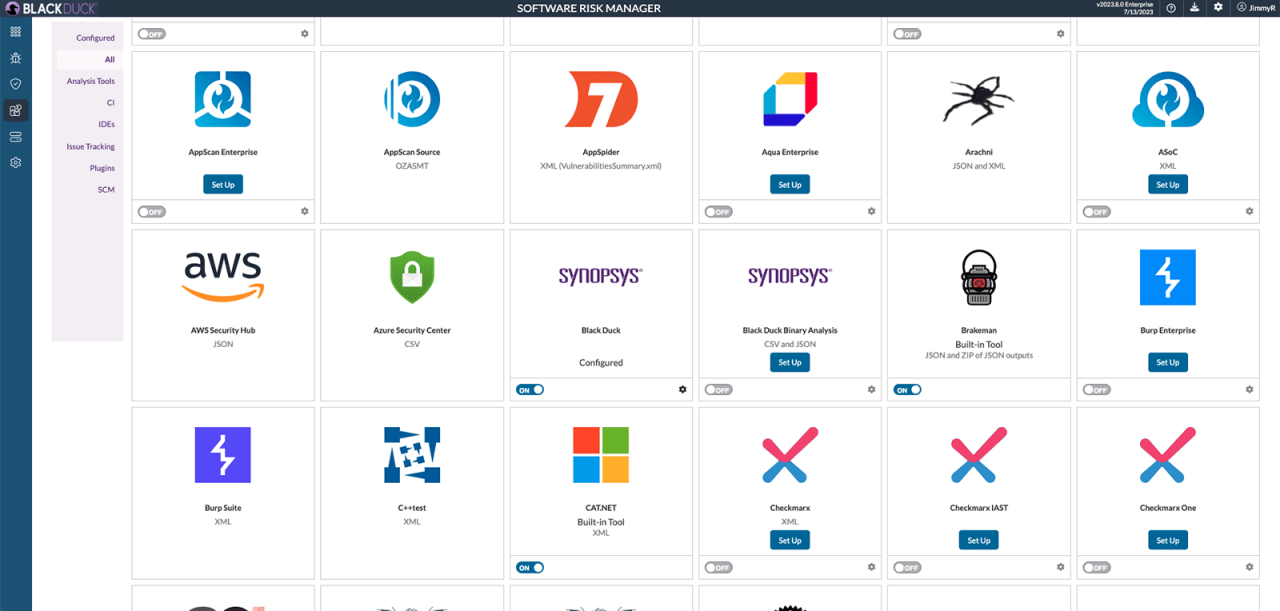This screenshot has height=611, width=1280.
Task: Open the Downloads icon in top bar
Action: [1195, 7]
